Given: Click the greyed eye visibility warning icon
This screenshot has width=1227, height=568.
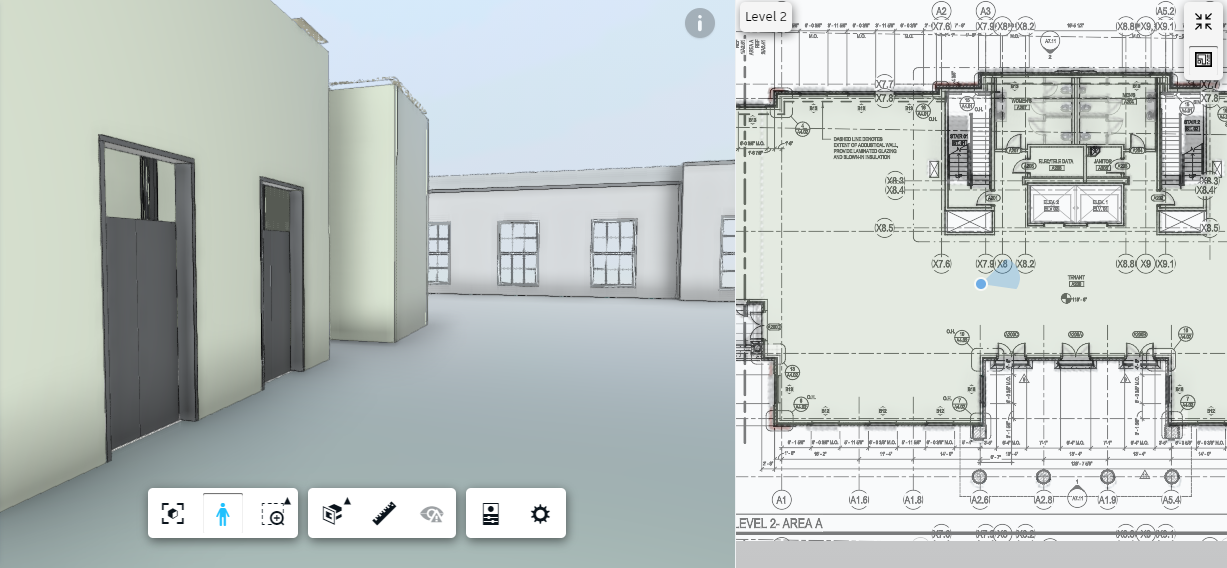Looking at the screenshot, I should [x=432, y=514].
